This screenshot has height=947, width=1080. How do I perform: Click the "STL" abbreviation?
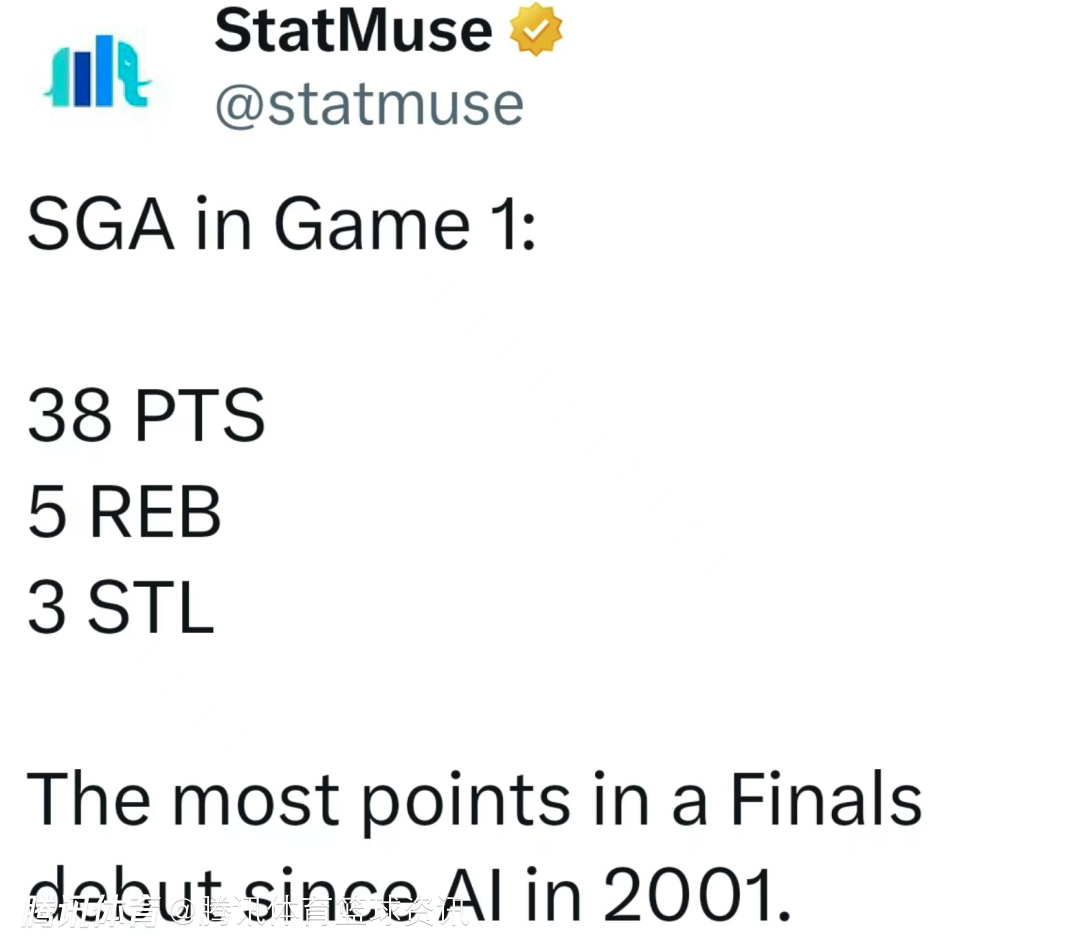tap(151, 608)
